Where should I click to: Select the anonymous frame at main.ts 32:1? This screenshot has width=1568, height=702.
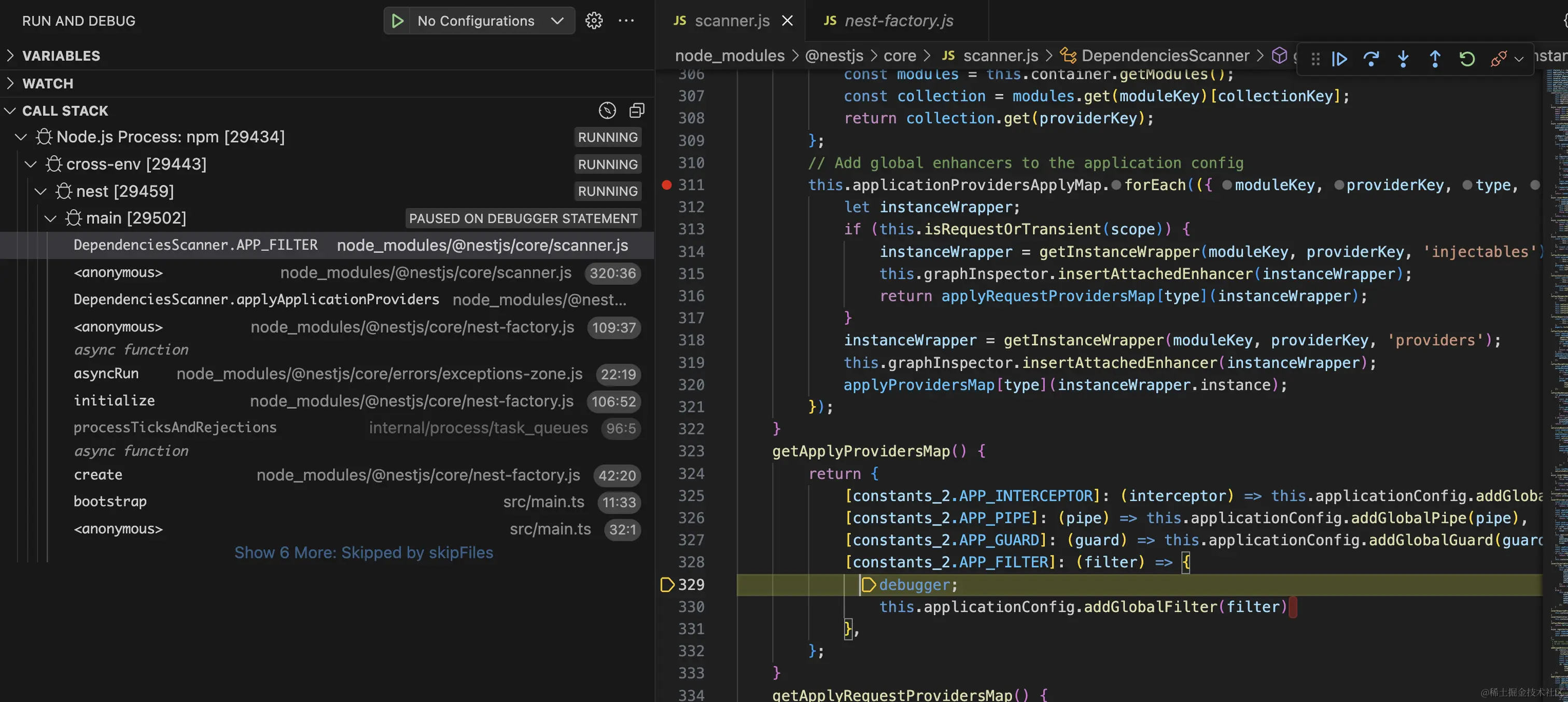tap(327, 529)
